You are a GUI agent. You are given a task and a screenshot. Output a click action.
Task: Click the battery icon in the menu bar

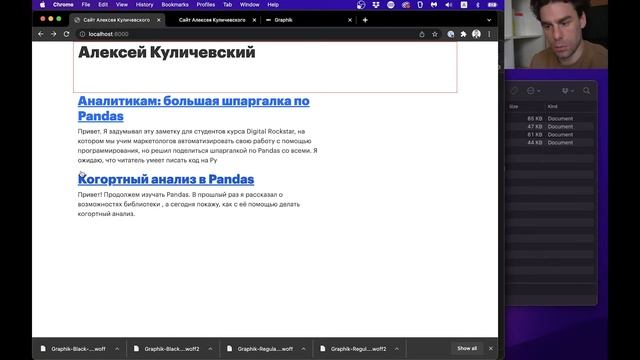(492, 5)
